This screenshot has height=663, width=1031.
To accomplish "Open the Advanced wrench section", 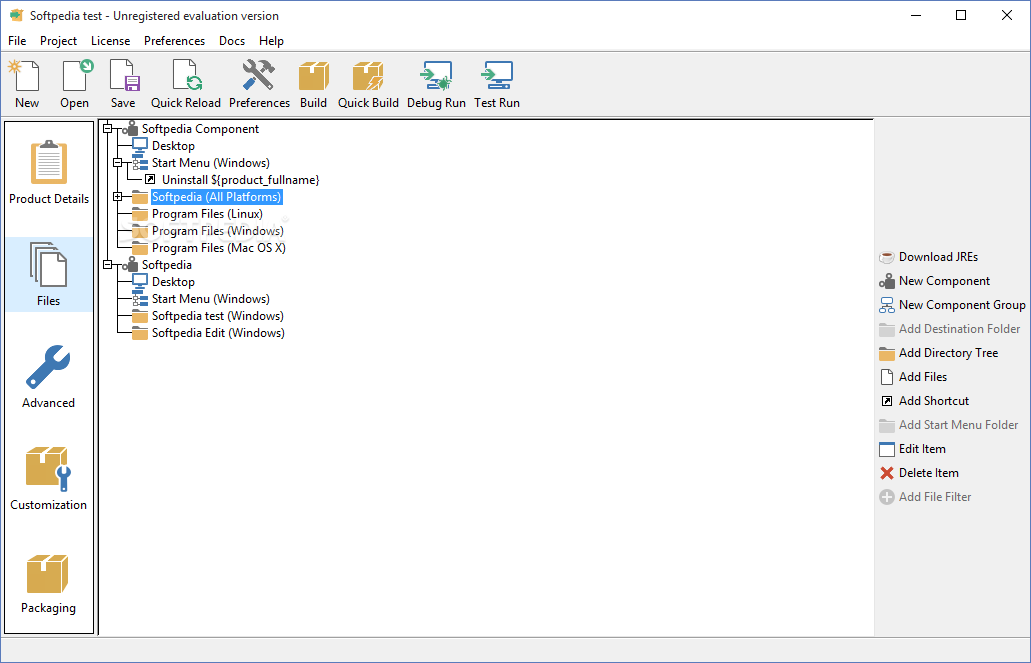I will tap(49, 376).
